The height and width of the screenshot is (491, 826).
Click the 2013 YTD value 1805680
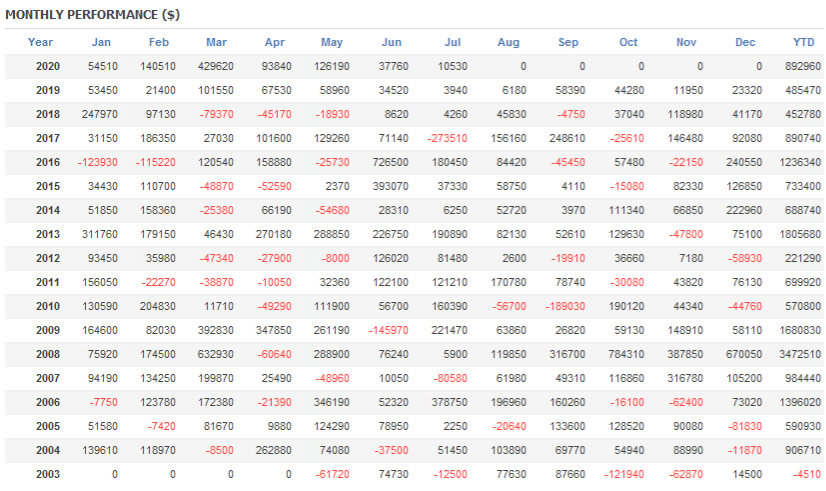tap(800, 234)
